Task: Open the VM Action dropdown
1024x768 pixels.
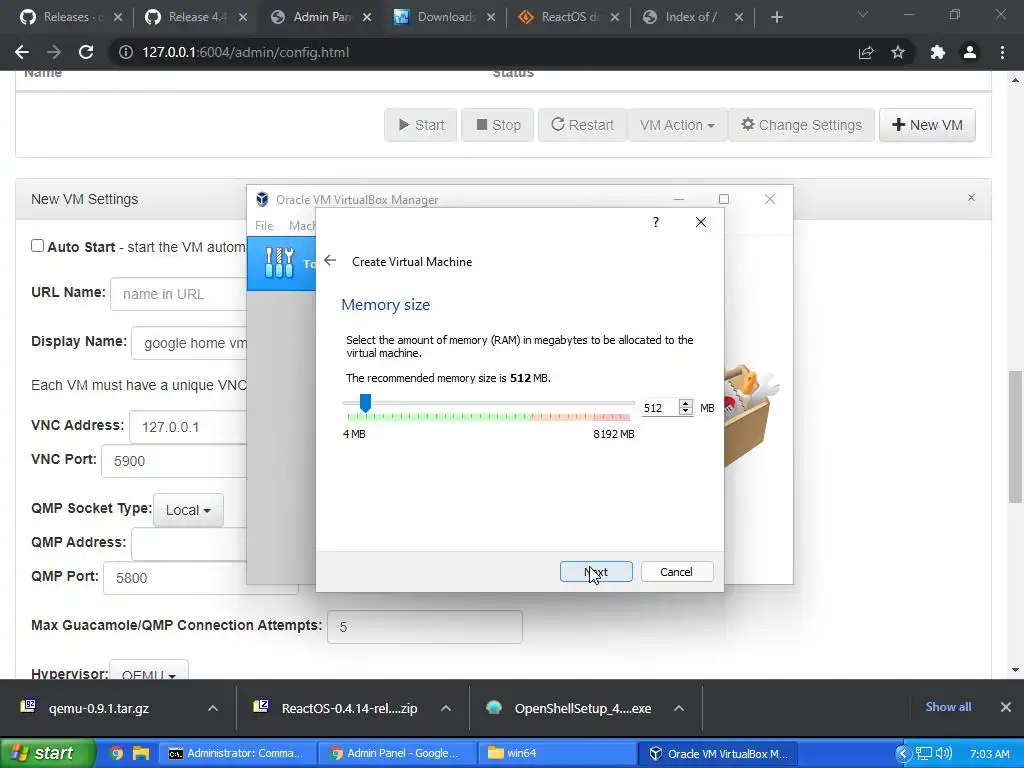Action: (677, 125)
